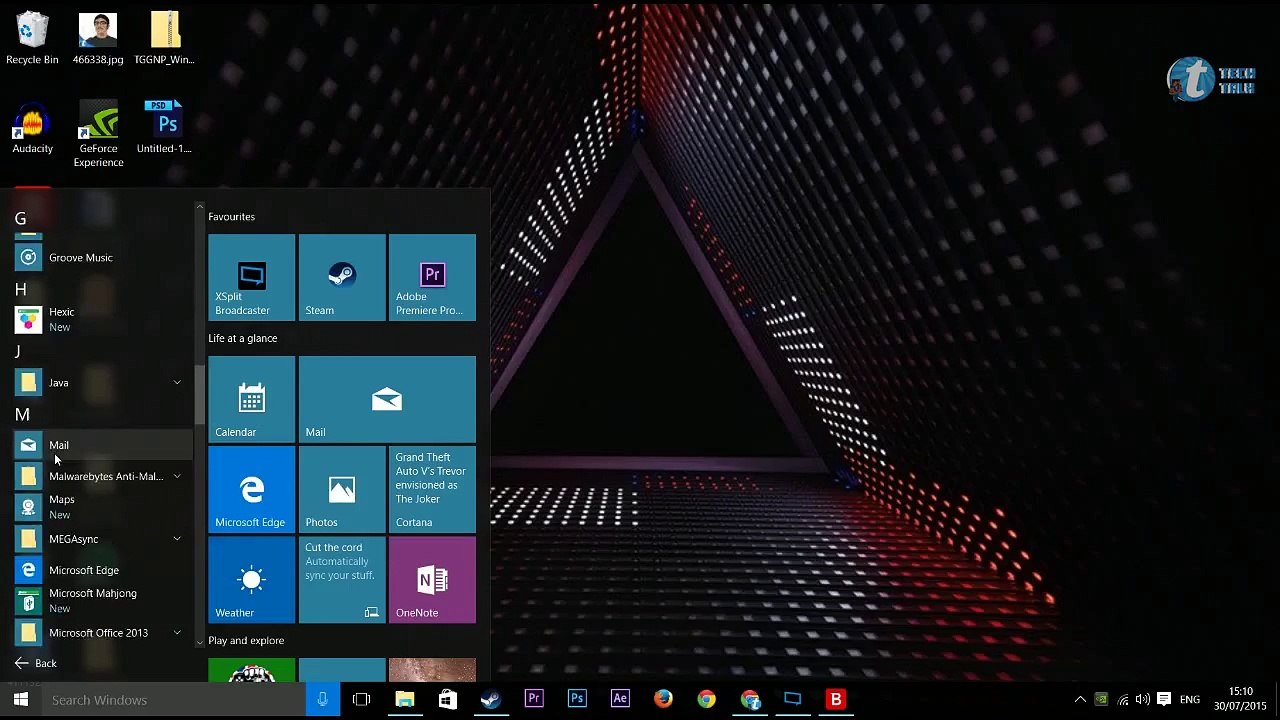Open the Steam tile in Favourites
Image resolution: width=1280 pixels, height=720 pixels.
342,277
